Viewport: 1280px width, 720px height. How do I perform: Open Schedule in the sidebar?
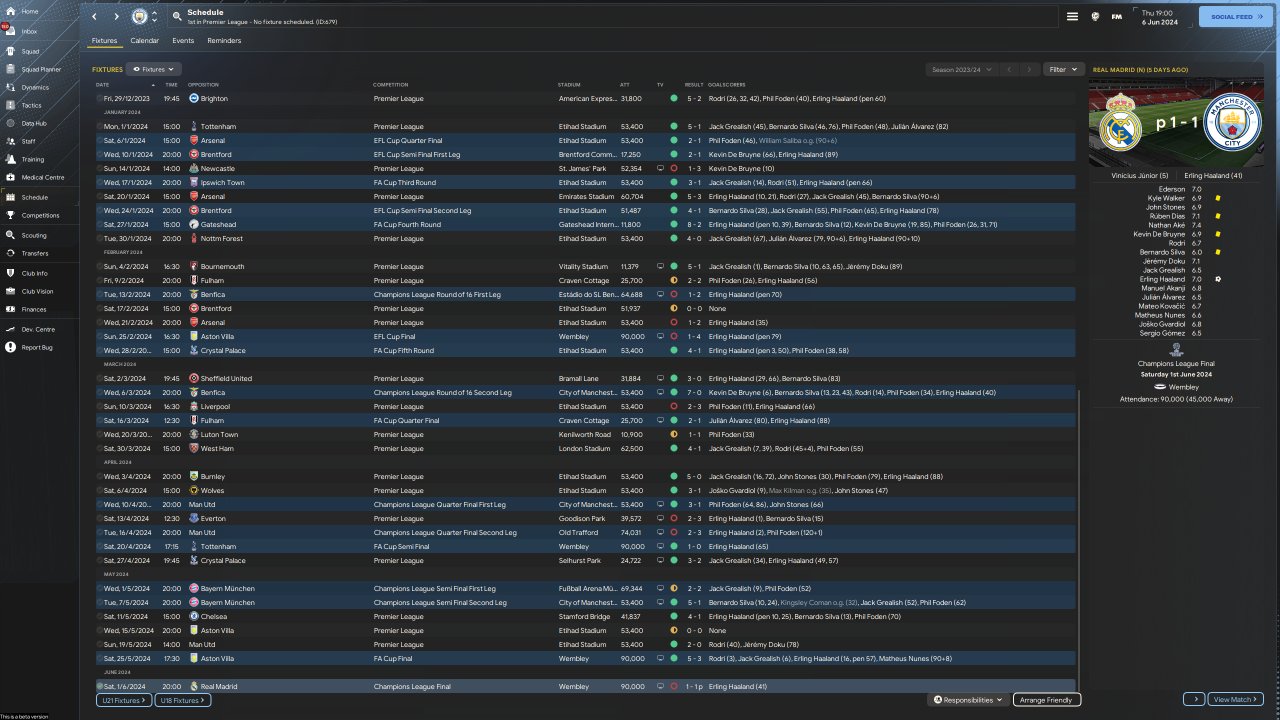pyautogui.click(x=38, y=197)
